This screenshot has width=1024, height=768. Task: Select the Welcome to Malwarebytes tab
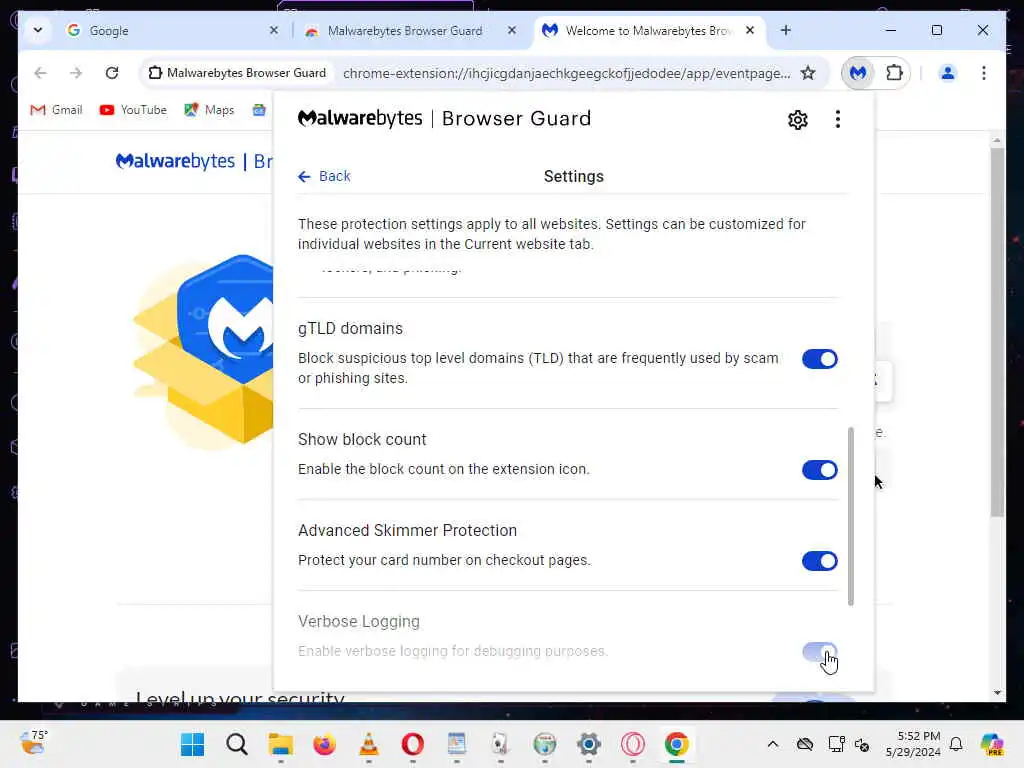click(x=647, y=31)
